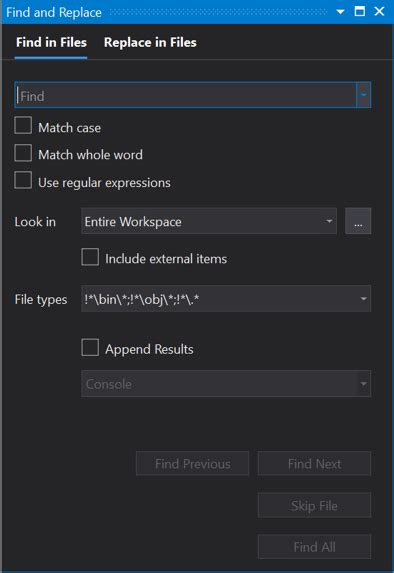Click the Find All button
The height and width of the screenshot is (573, 394).
pos(314,547)
